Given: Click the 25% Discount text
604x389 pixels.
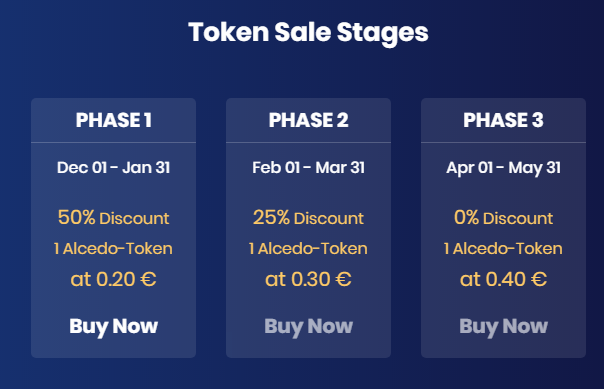Looking at the screenshot, I should tap(309, 218).
